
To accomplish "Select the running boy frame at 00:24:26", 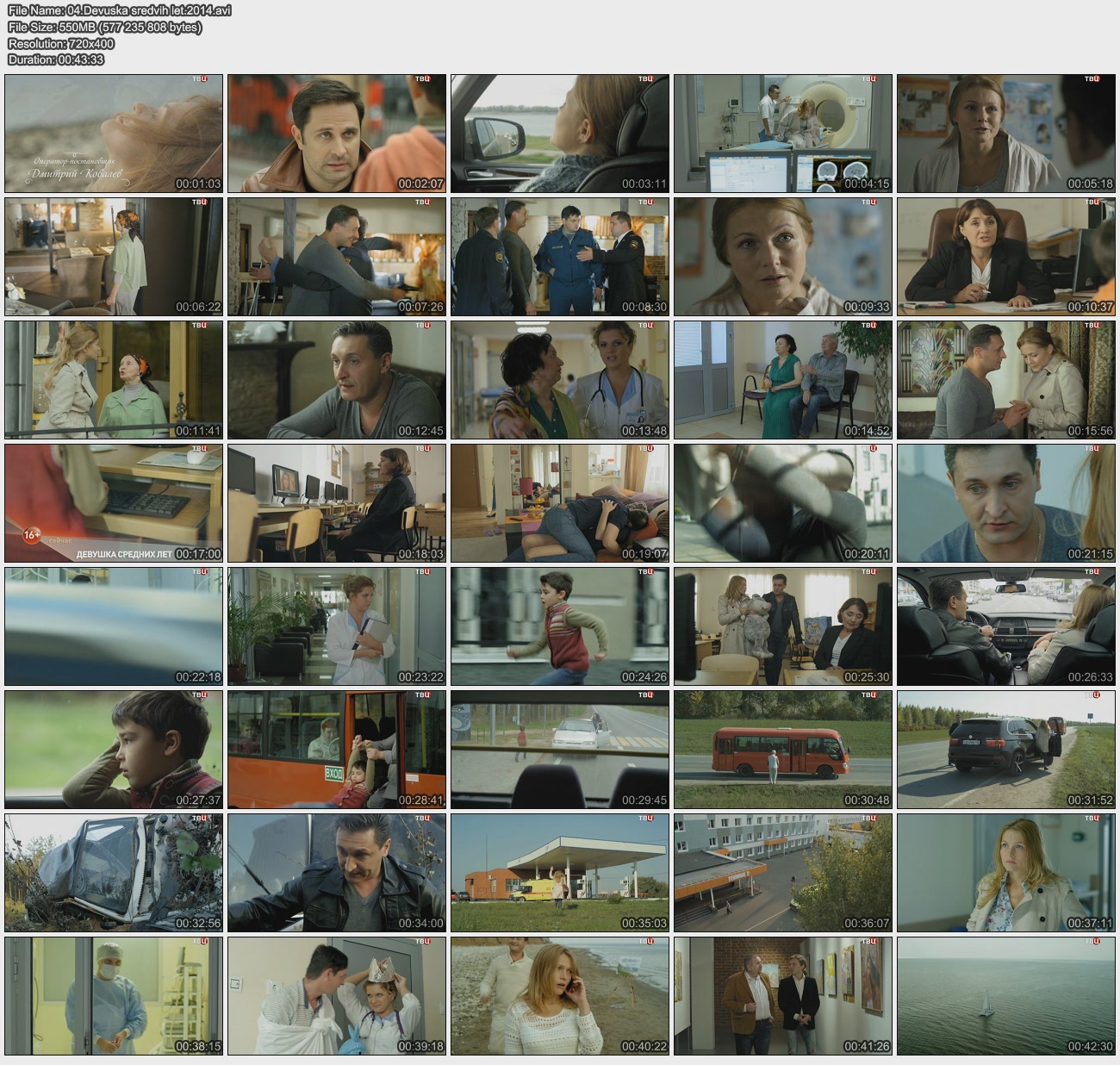I will pos(559,626).
